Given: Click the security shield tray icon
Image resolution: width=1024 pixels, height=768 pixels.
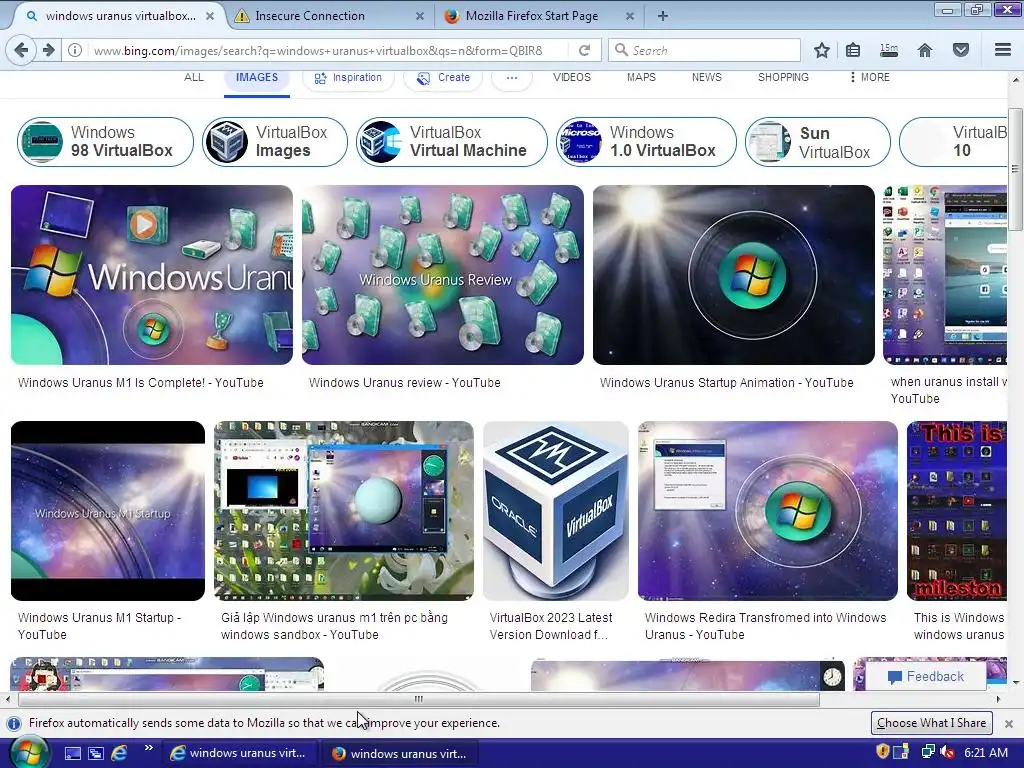Looking at the screenshot, I should (x=882, y=752).
